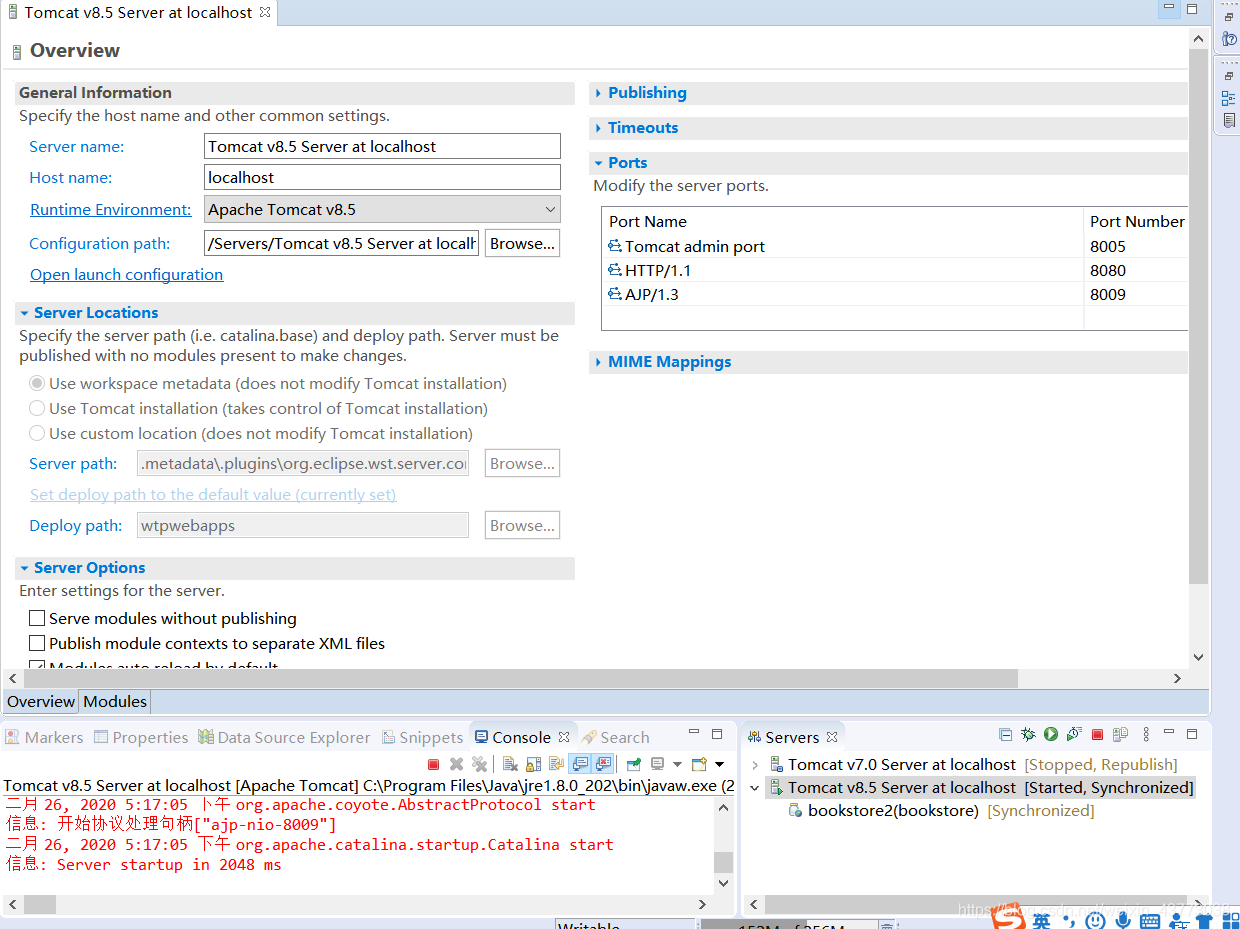1240x929 pixels.
Task: Terminate the process in the Console toolbar
Action: (x=433, y=764)
